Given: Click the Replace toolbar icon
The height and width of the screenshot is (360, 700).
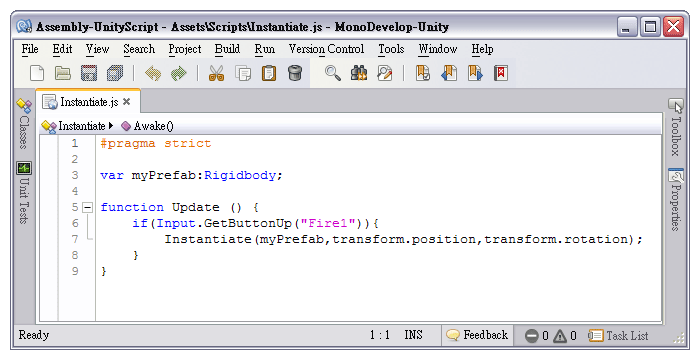Looking at the screenshot, I should pyautogui.click(x=385, y=73).
